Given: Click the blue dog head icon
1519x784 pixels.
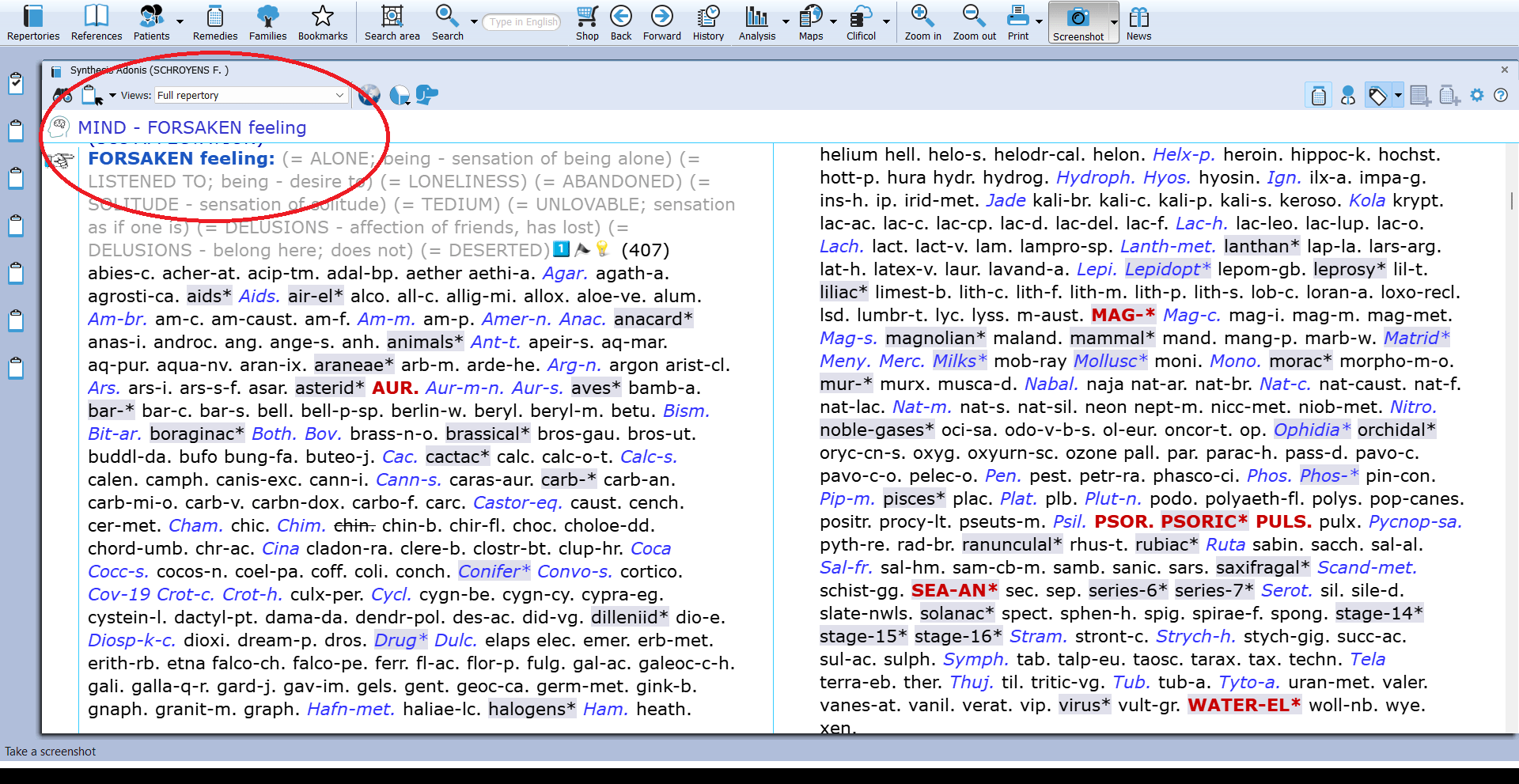Looking at the screenshot, I should [x=427, y=95].
